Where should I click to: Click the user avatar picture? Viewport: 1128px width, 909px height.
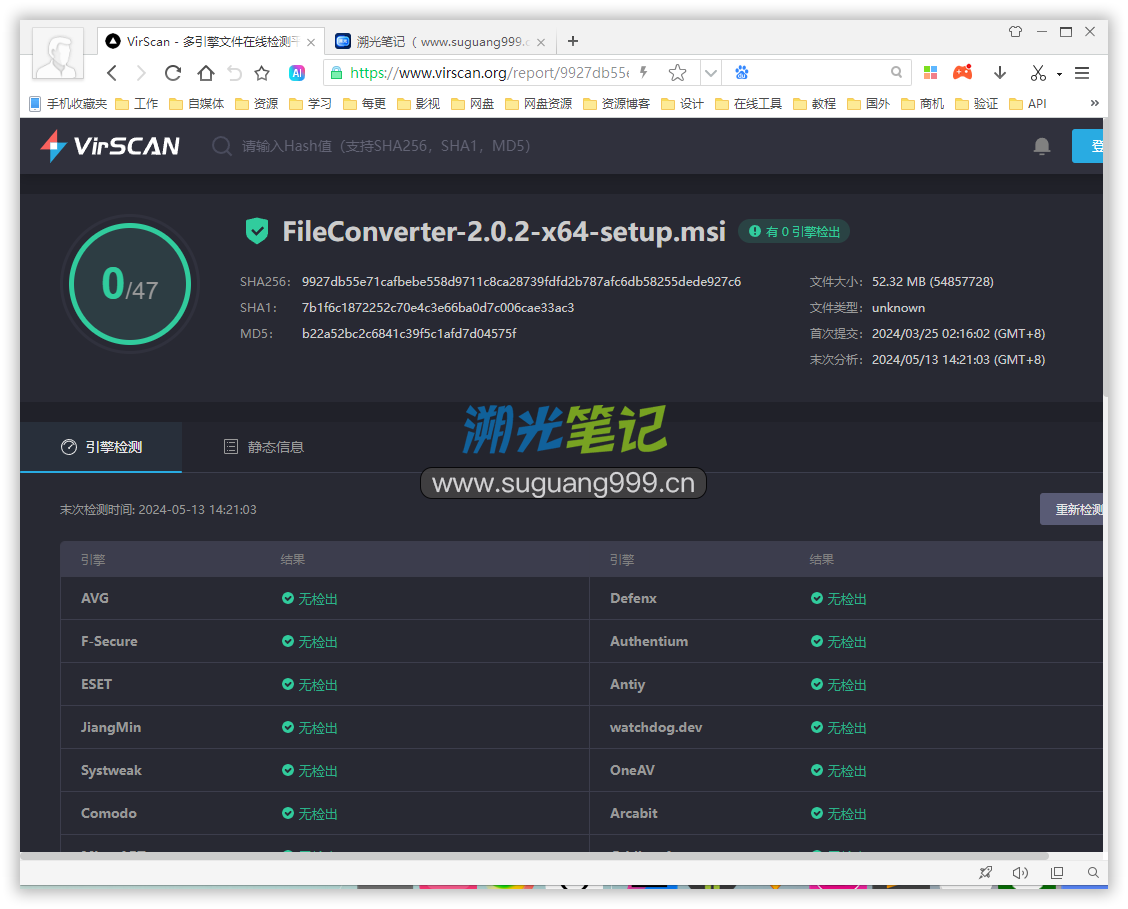point(58,55)
